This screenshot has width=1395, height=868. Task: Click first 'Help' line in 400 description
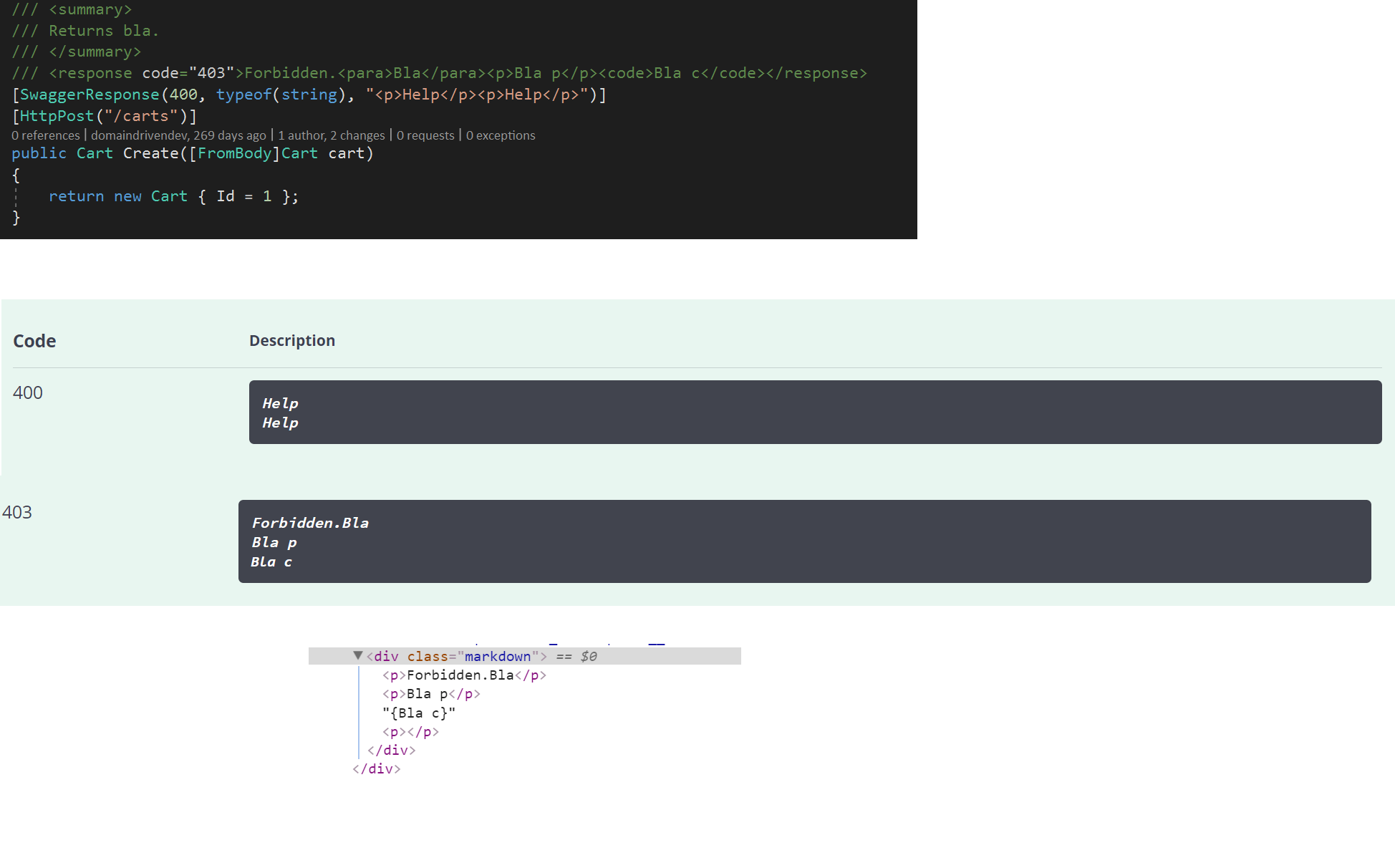coord(280,403)
